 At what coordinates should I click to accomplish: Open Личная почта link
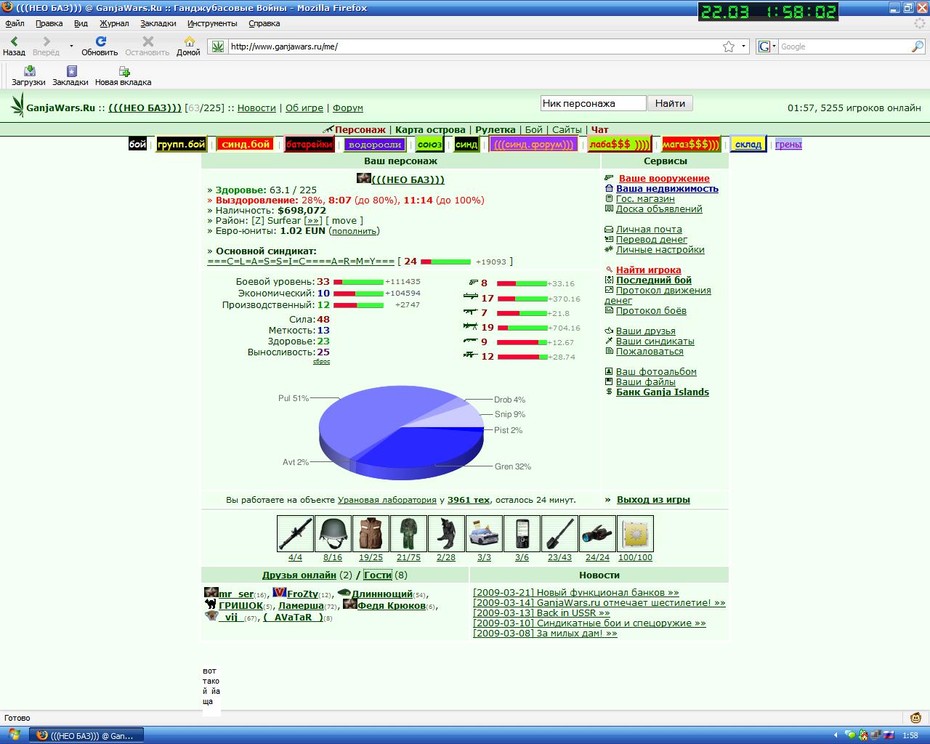tap(649, 229)
